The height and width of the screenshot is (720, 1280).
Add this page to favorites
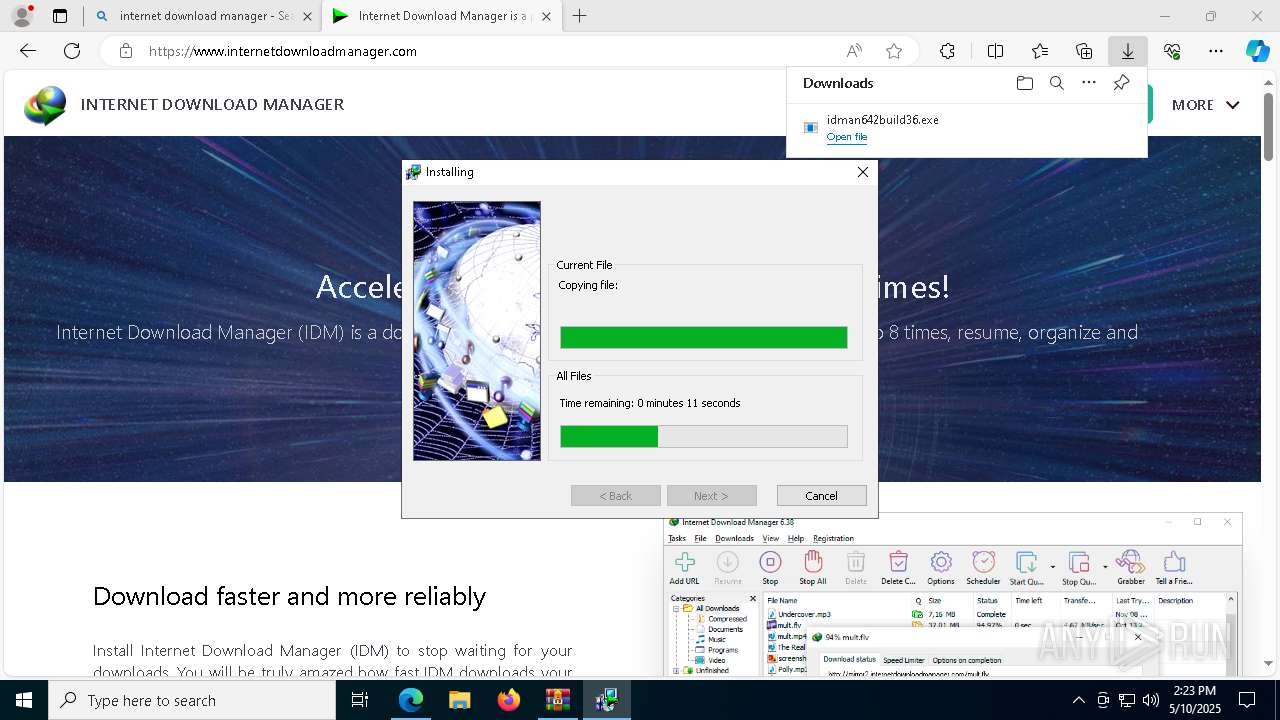point(894,51)
